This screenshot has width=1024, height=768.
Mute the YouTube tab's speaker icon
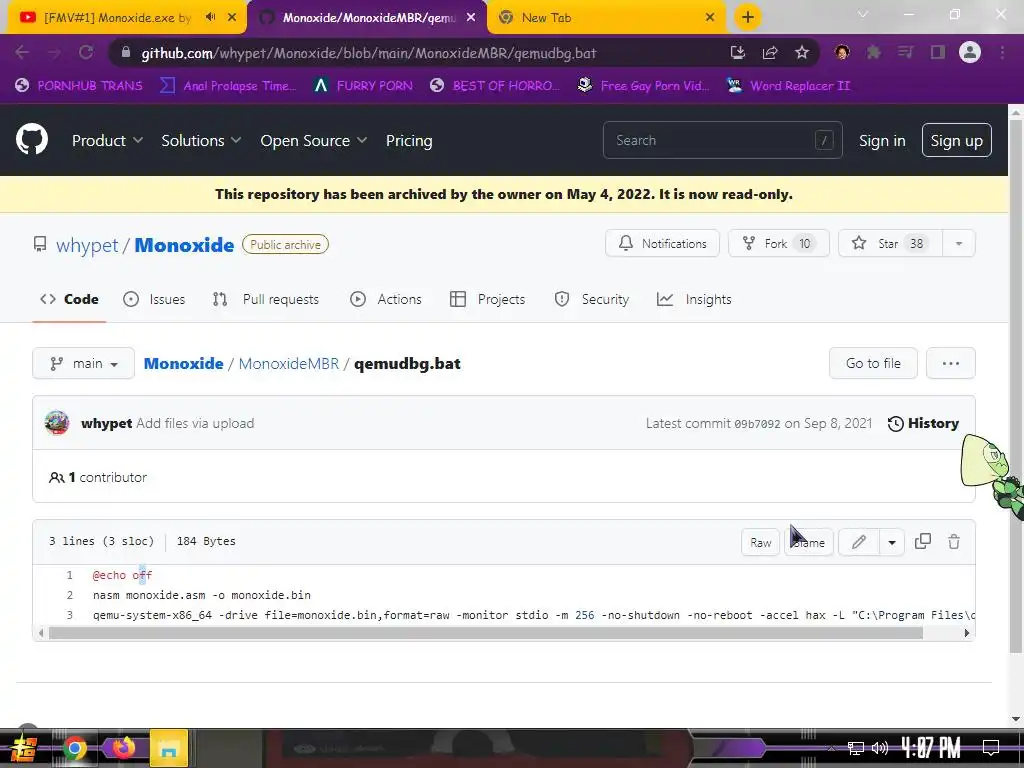[210, 17]
